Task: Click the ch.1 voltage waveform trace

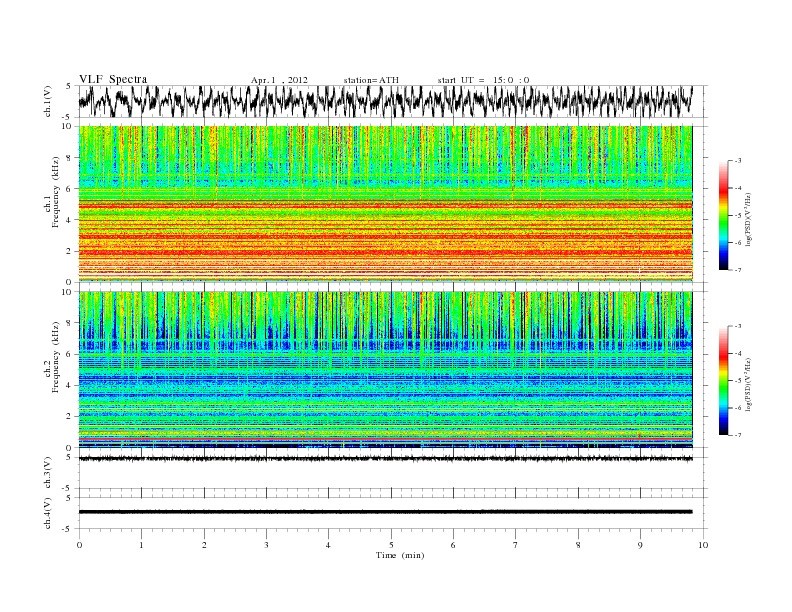Action: click(385, 101)
